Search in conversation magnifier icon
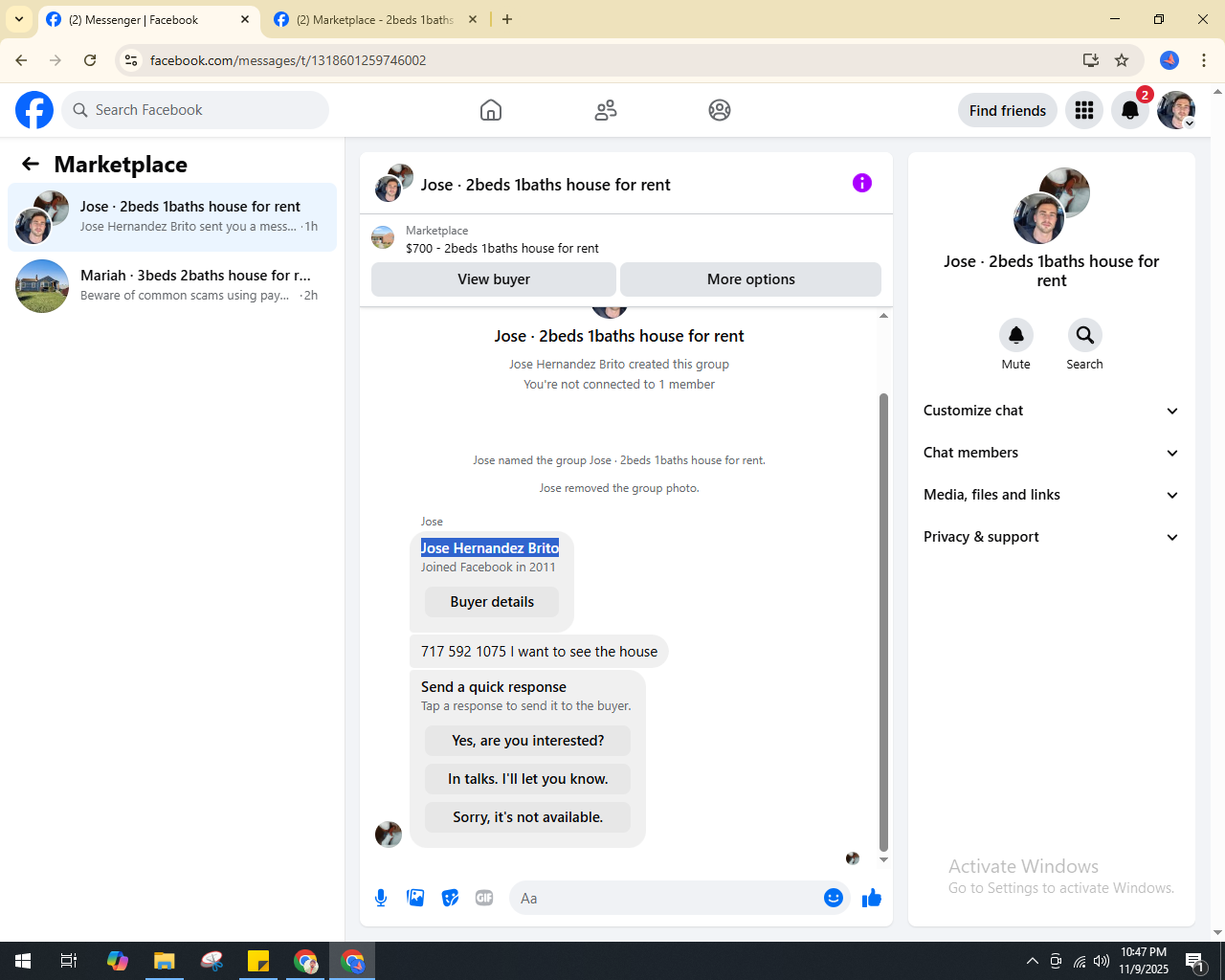 point(1085,335)
